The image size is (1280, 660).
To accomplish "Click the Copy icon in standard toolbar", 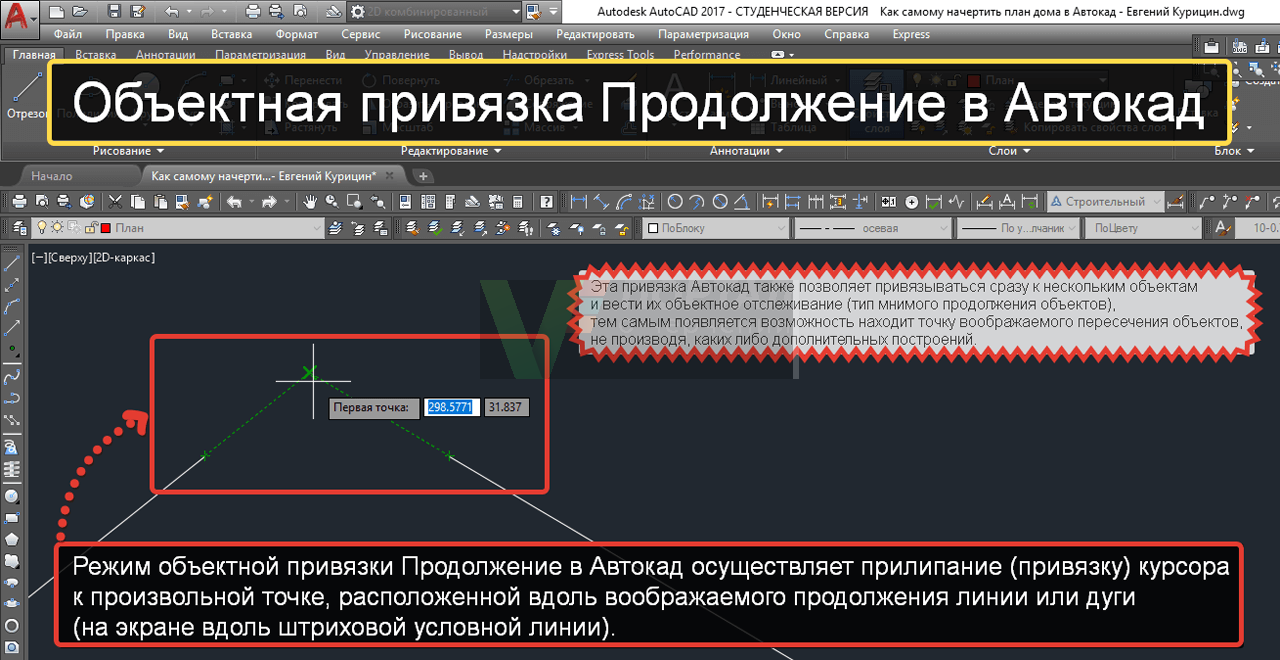I will tap(138, 201).
